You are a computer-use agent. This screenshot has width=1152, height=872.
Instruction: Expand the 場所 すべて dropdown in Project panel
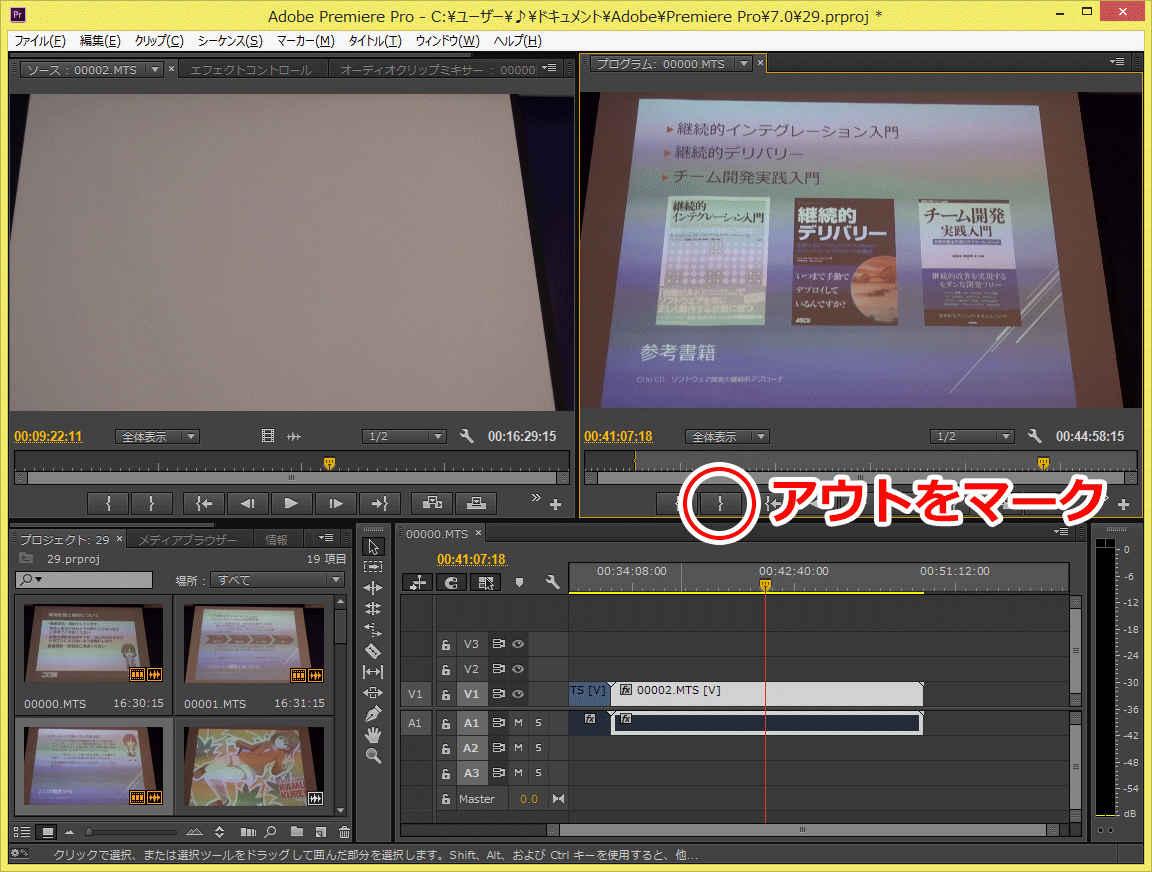[x=276, y=580]
